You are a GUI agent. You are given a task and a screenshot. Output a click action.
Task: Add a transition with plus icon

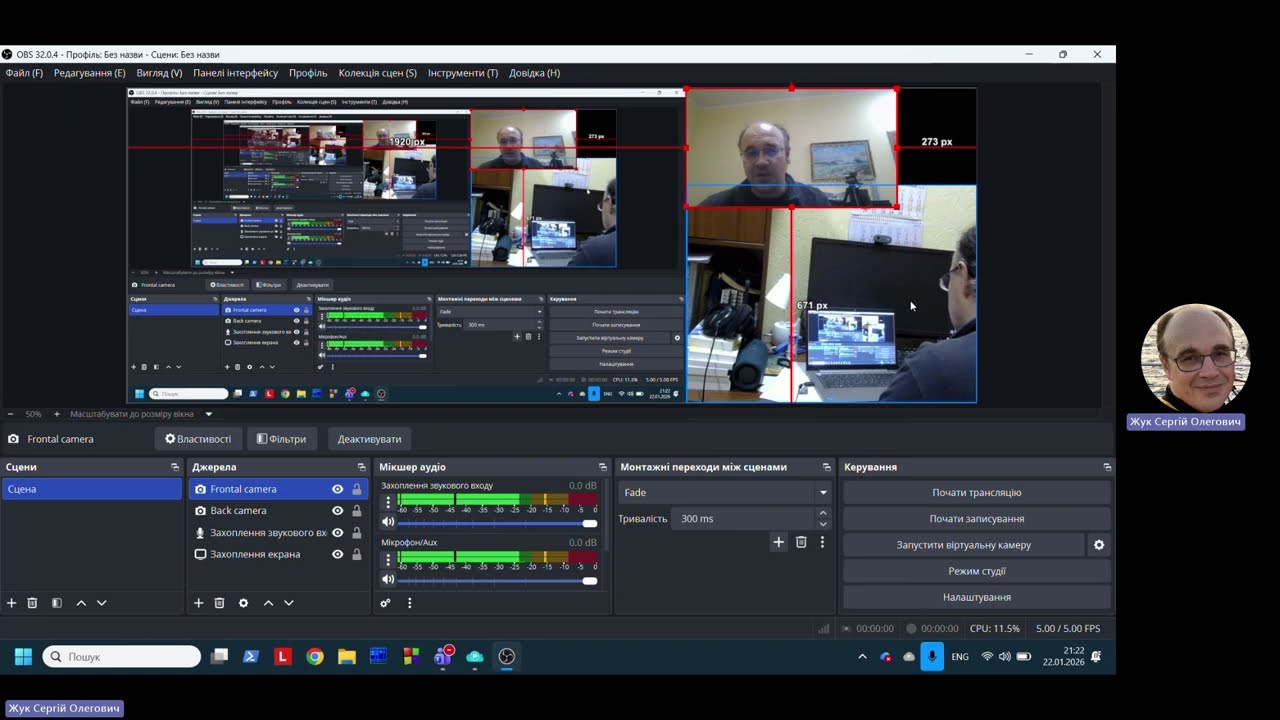tap(778, 542)
